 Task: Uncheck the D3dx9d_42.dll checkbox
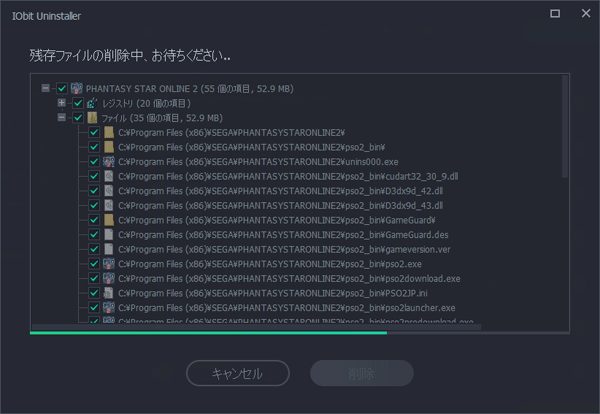point(94,191)
